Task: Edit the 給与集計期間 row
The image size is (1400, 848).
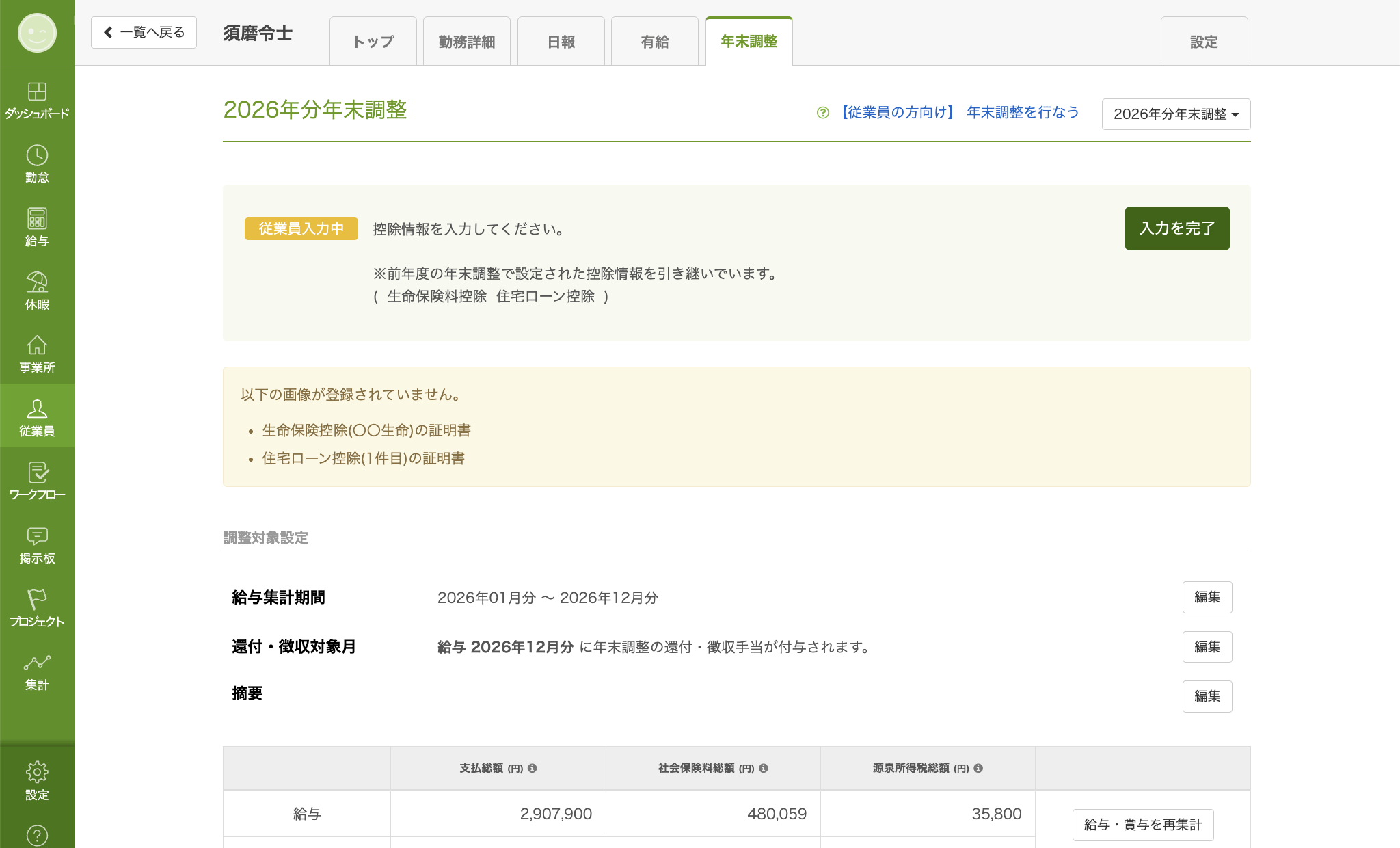Action: pyautogui.click(x=1207, y=597)
